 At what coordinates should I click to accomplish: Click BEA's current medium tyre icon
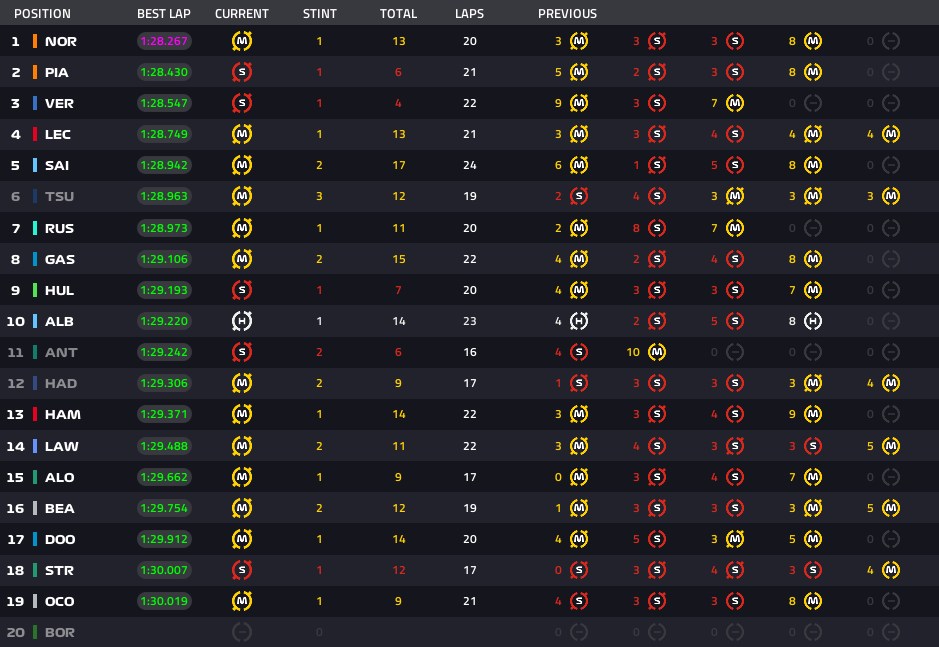tap(242, 508)
